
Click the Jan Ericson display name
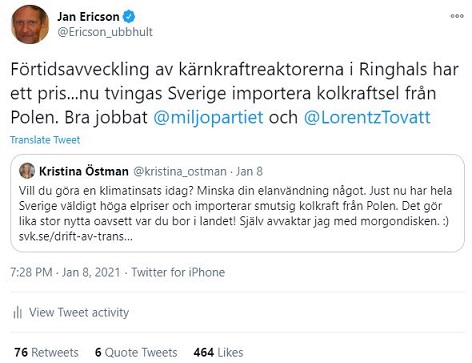coord(88,17)
